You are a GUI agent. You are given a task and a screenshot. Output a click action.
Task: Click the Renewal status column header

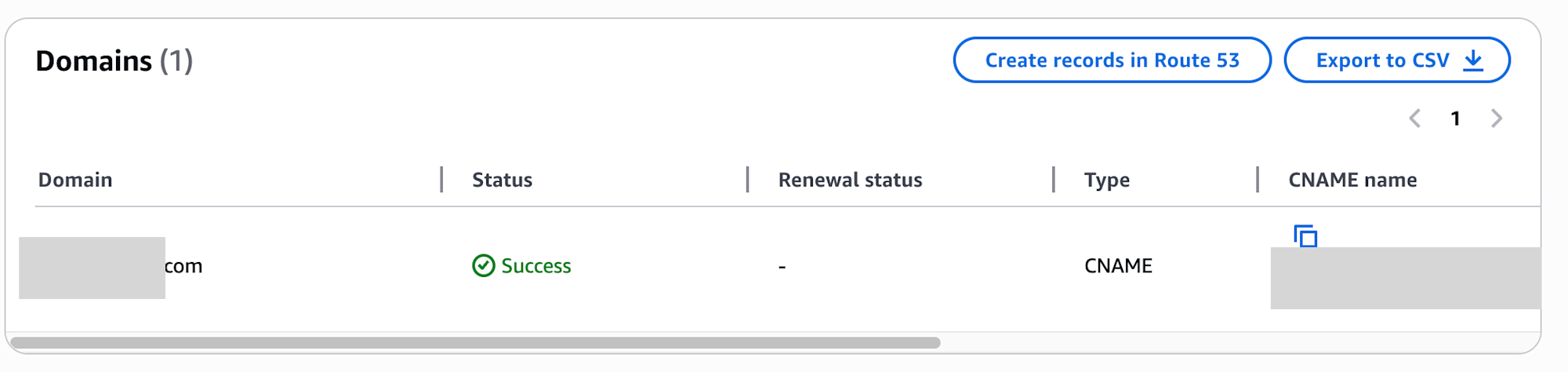pos(850,180)
